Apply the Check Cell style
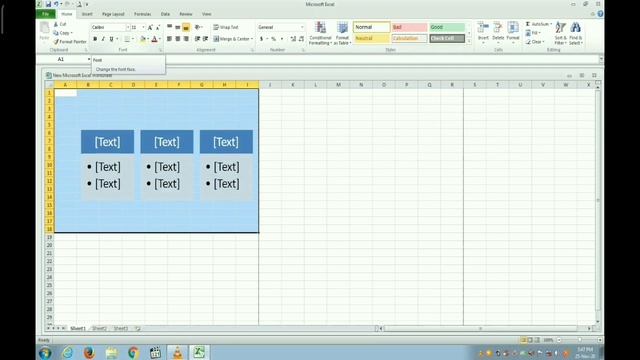 pyautogui.click(x=447, y=38)
